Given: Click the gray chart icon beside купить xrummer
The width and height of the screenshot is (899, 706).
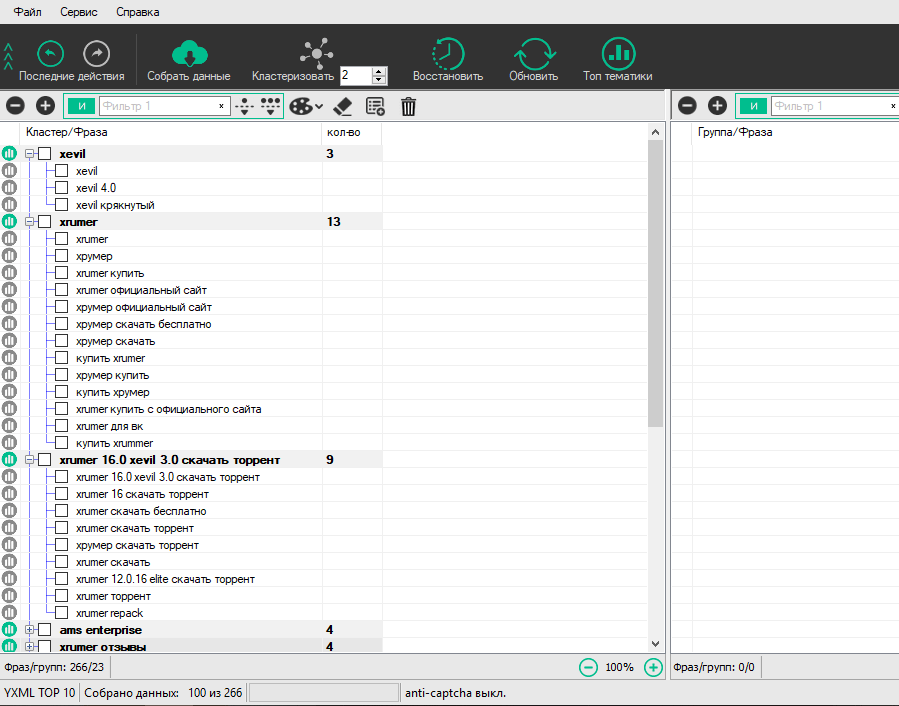Looking at the screenshot, I should tap(9, 443).
